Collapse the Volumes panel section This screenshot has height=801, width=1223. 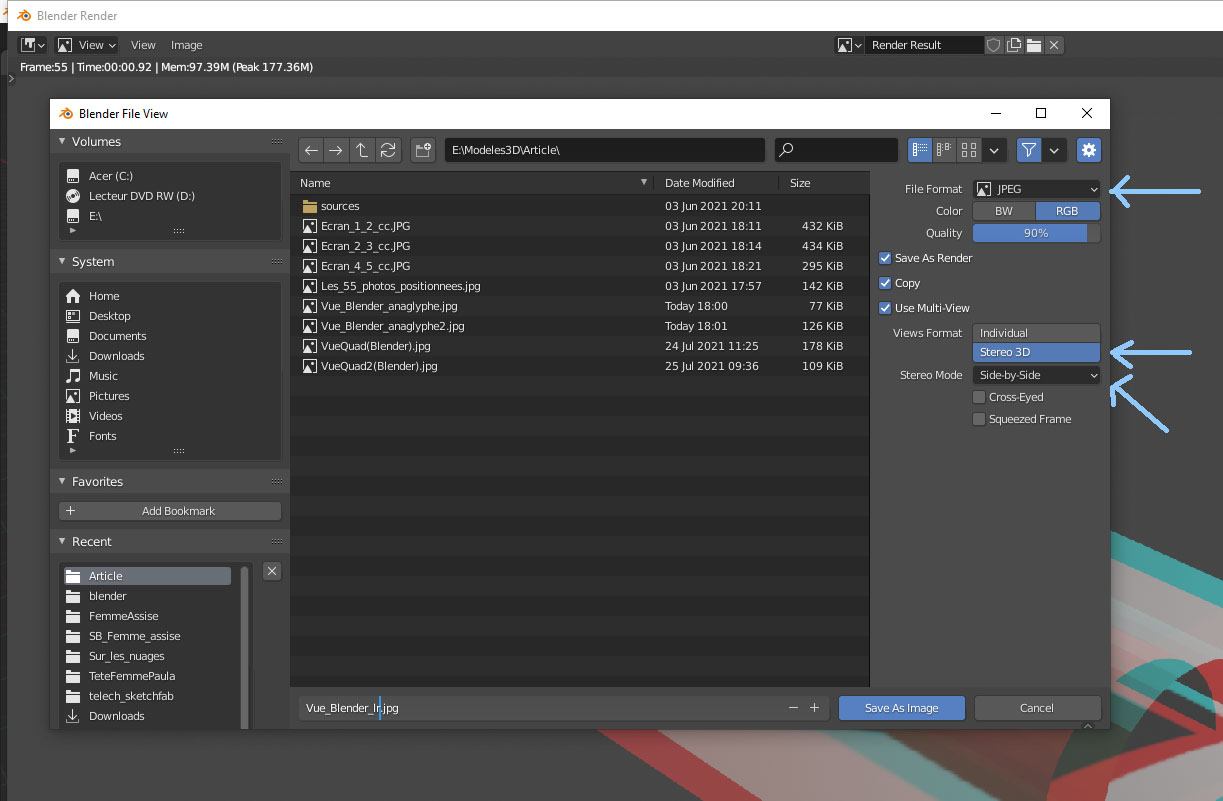point(62,142)
